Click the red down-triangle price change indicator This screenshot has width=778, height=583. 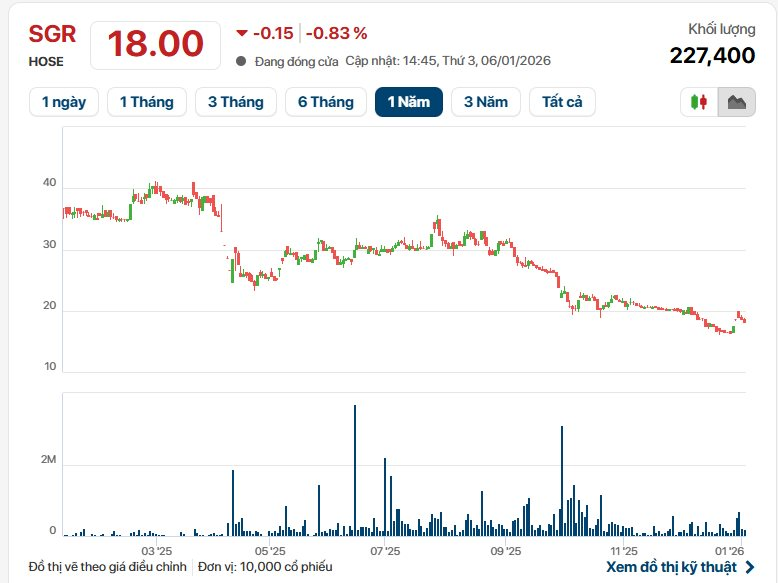point(241,33)
